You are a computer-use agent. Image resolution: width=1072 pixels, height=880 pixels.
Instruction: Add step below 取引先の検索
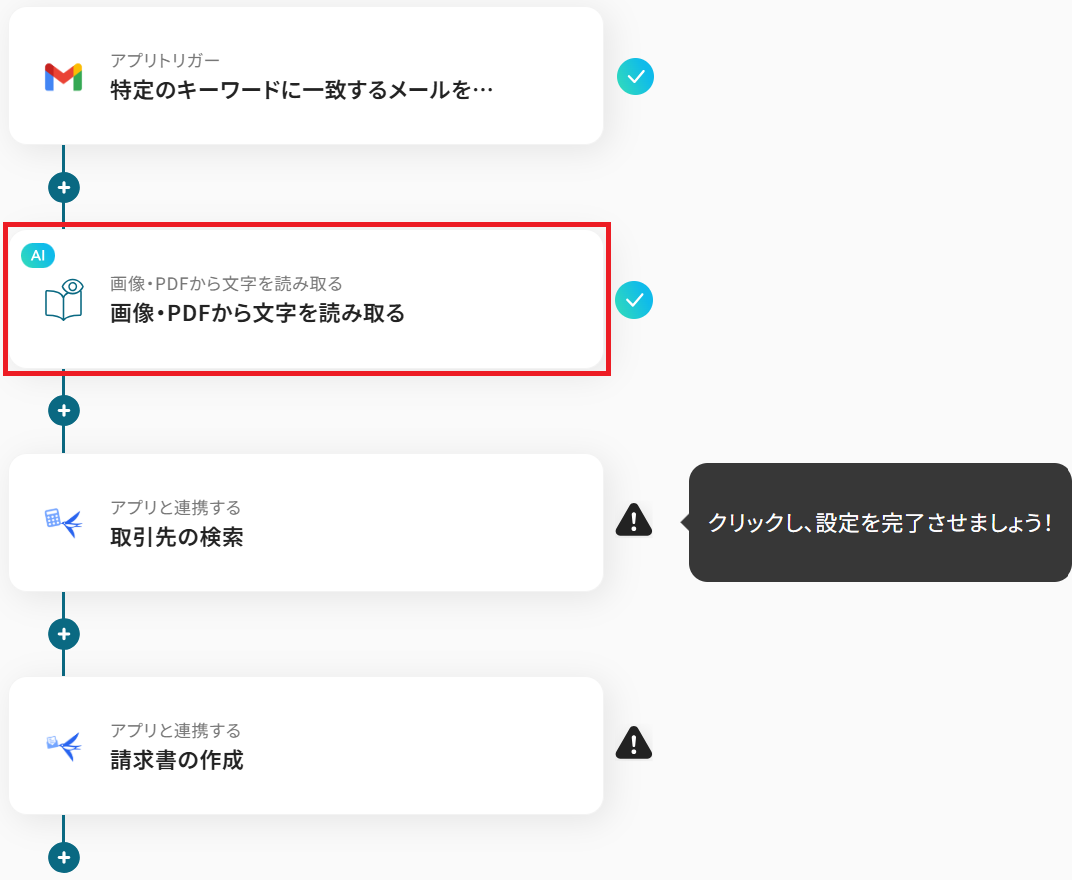(x=64, y=634)
